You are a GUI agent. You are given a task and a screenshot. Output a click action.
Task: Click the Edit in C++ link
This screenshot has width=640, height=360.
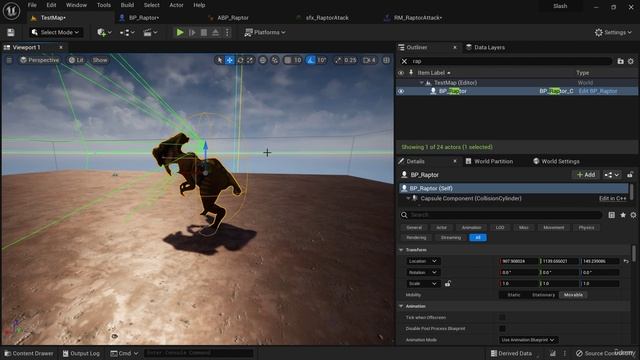click(x=612, y=198)
